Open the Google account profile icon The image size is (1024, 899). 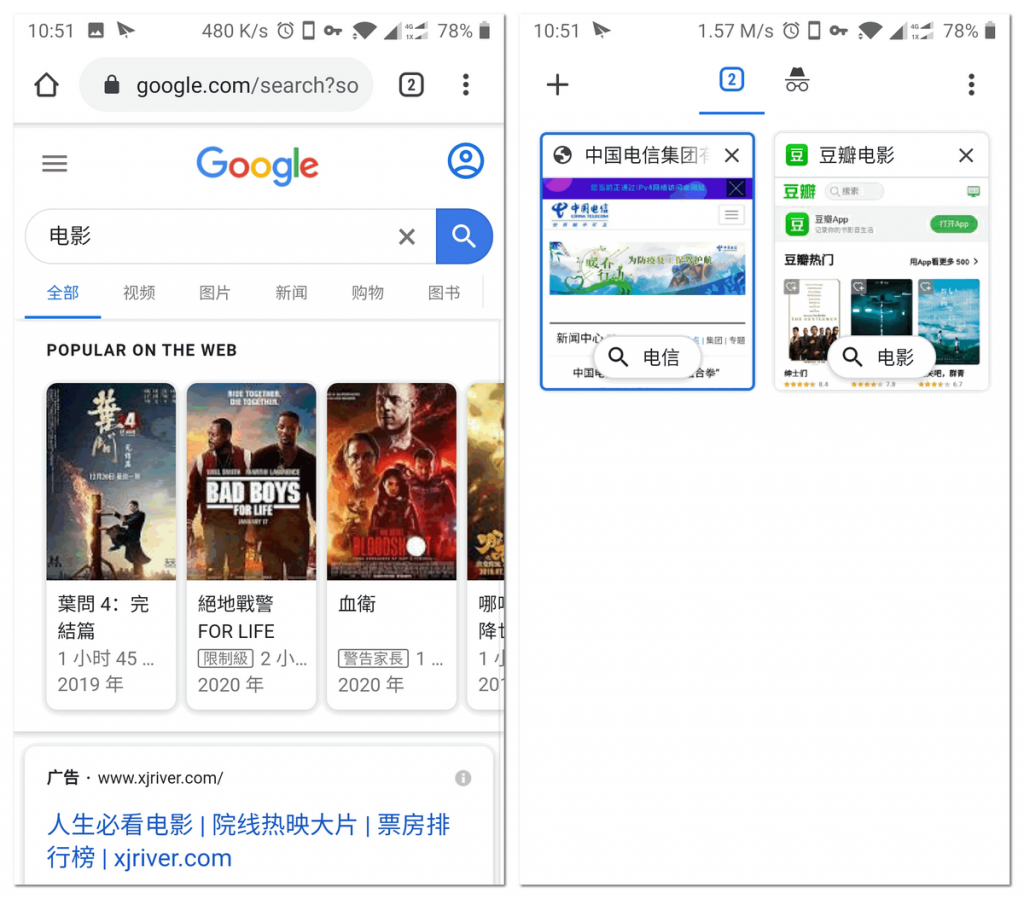coord(466,161)
